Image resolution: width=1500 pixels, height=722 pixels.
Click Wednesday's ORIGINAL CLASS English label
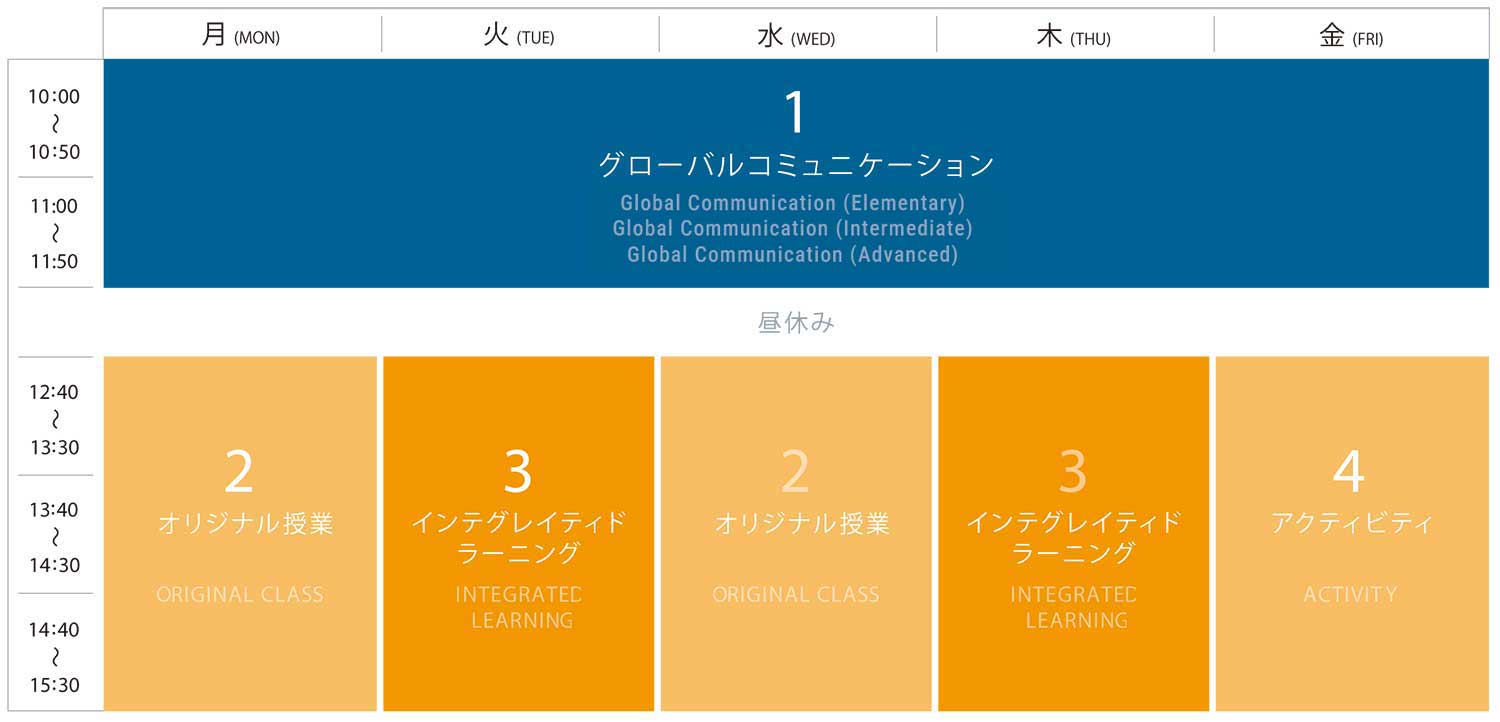pos(796,594)
